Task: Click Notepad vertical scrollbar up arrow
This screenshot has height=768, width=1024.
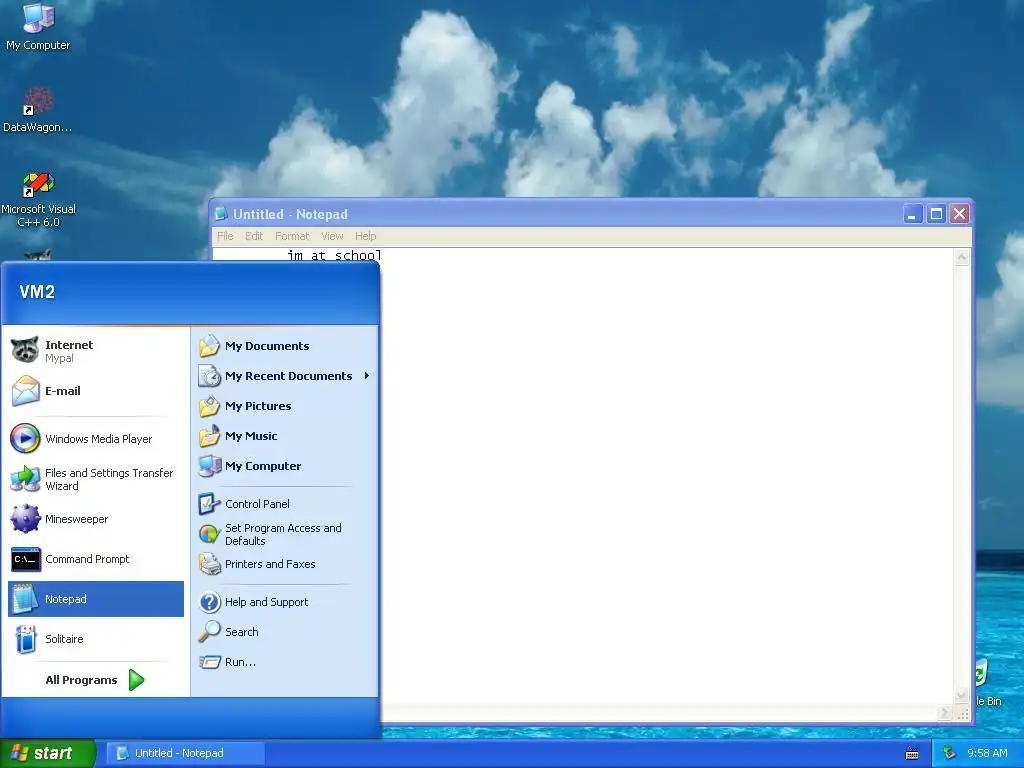Action: [x=961, y=257]
